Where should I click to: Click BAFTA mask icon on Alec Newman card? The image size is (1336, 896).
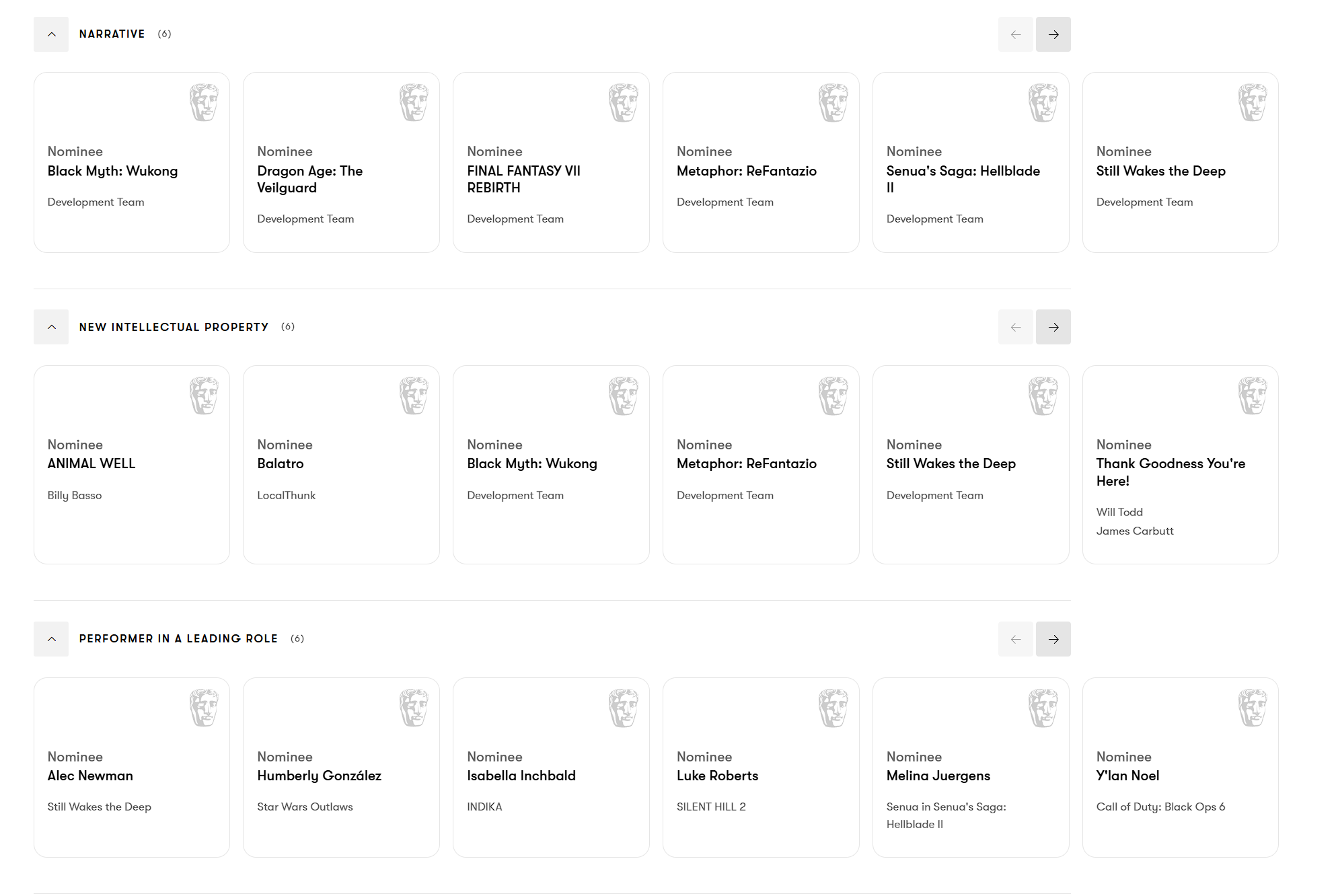point(204,708)
